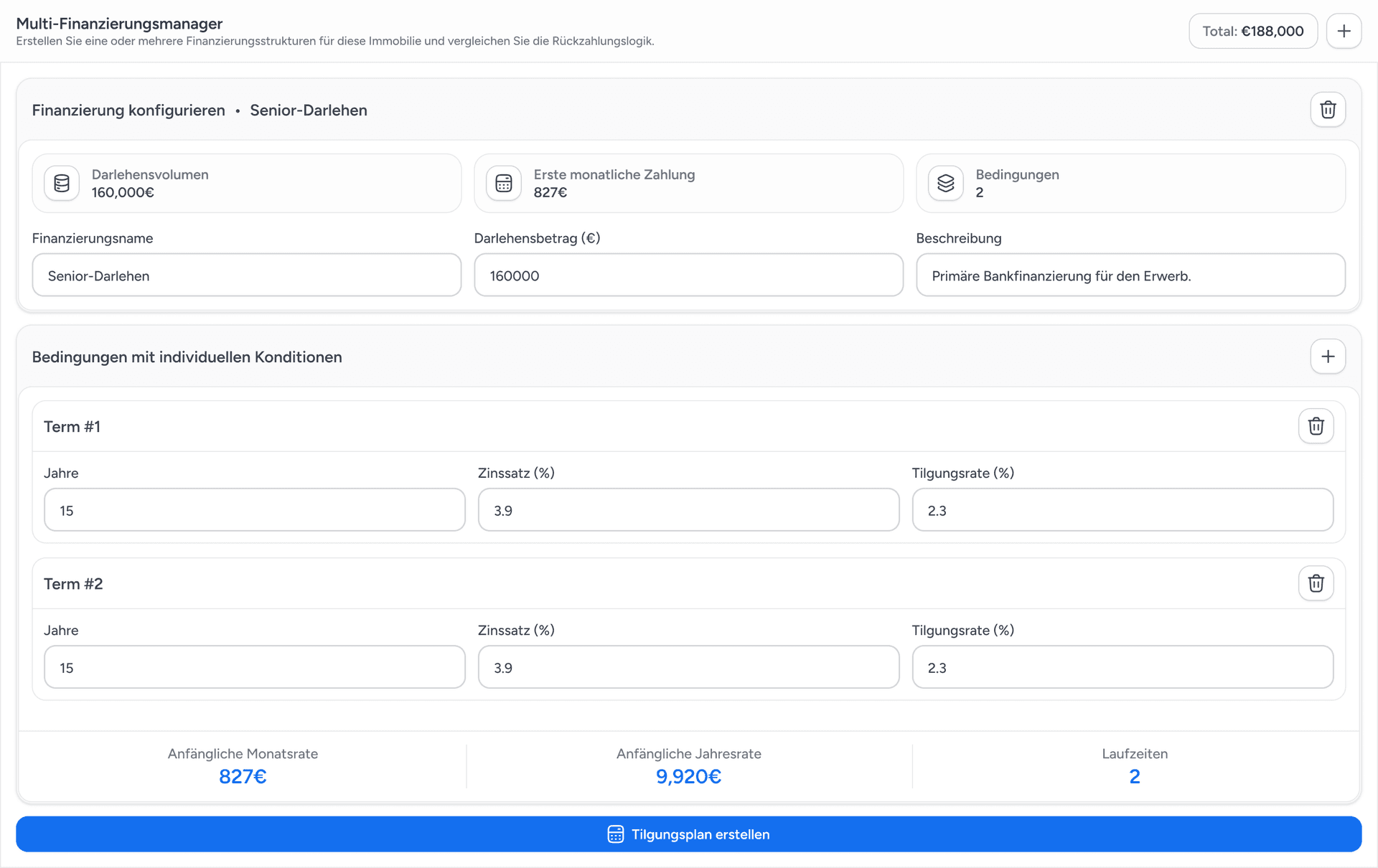Click into the Darlehensbetrag (€) field
The width and height of the screenshot is (1378, 868).
pyautogui.click(x=688, y=275)
